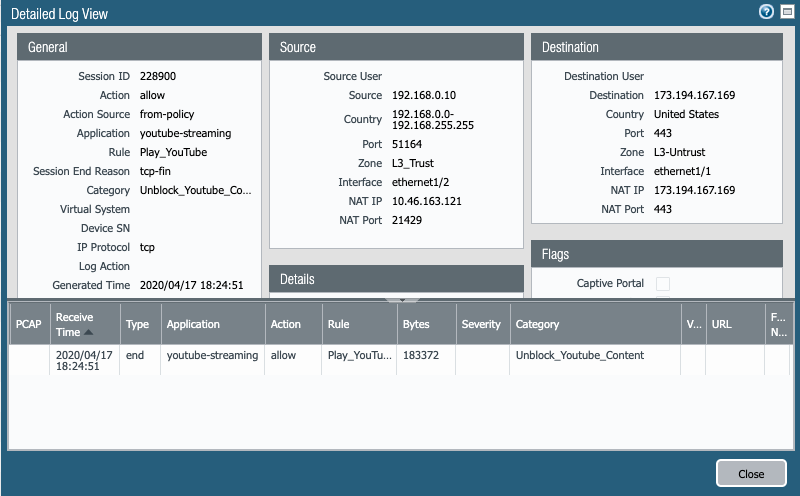
Task: Open the help icon in the title bar
Action: pyautogui.click(x=766, y=12)
